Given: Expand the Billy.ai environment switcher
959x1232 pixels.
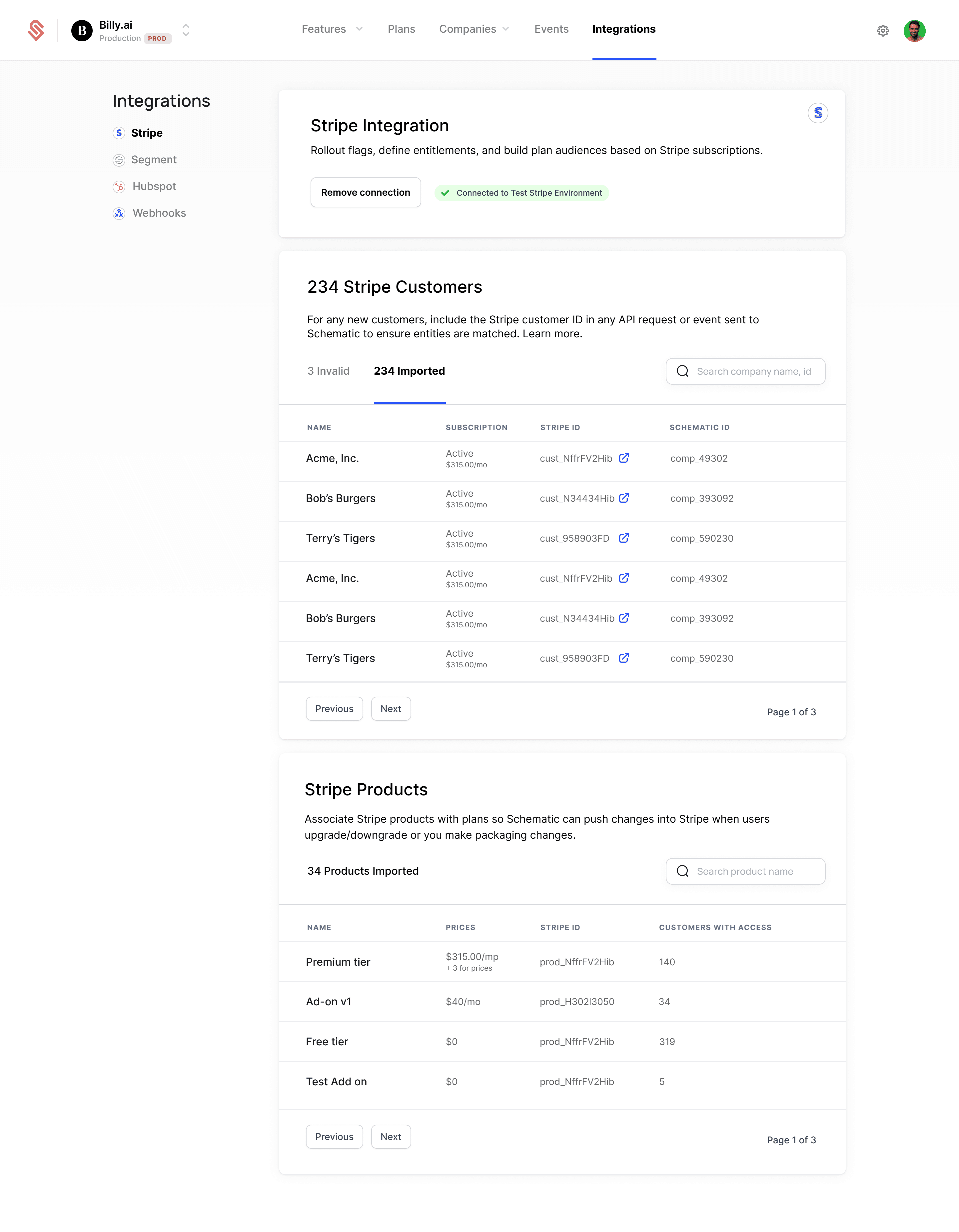Looking at the screenshot, I should click(x=186, y=30).
